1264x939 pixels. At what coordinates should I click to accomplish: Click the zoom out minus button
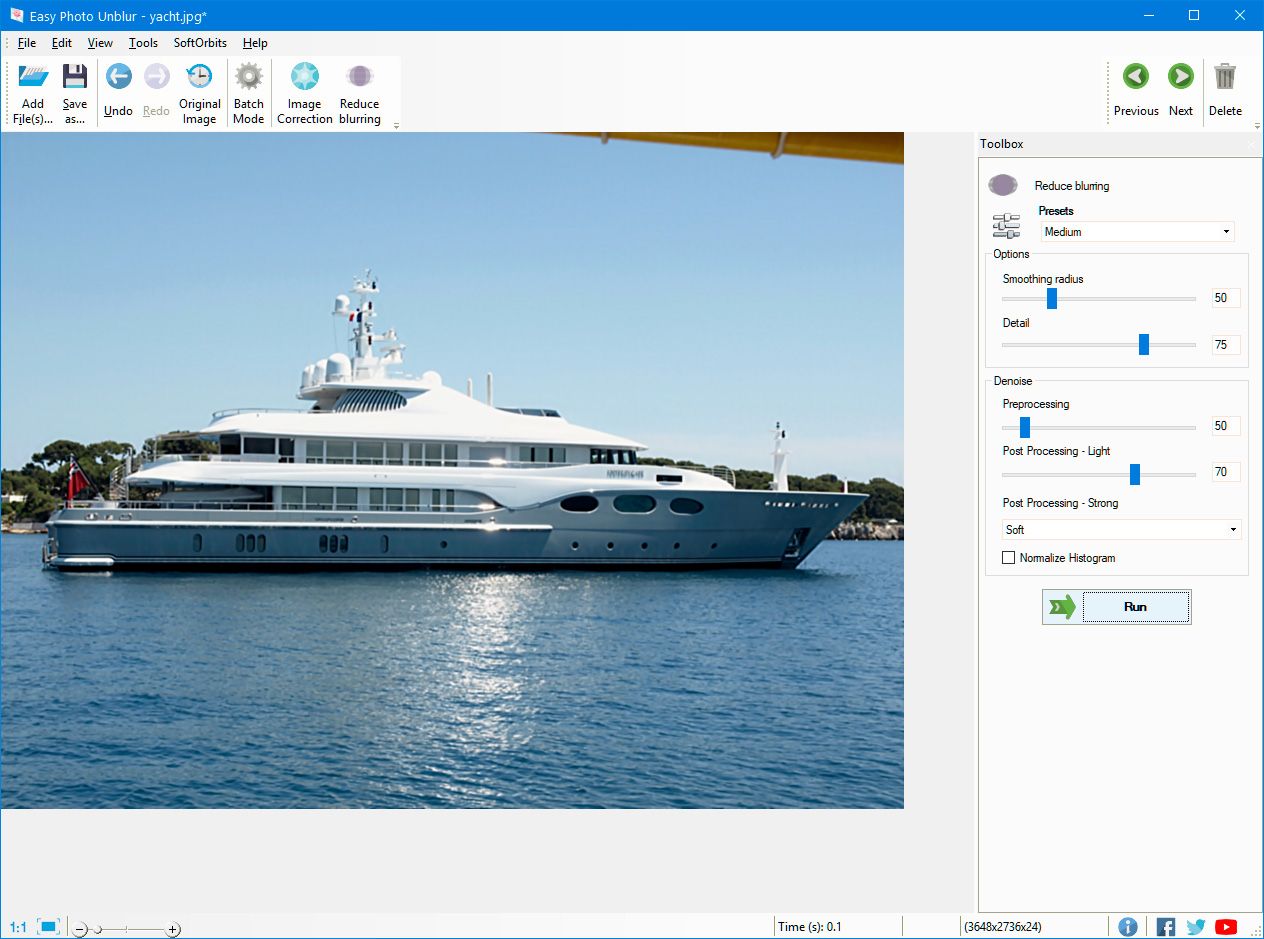(x=80, y=929)
